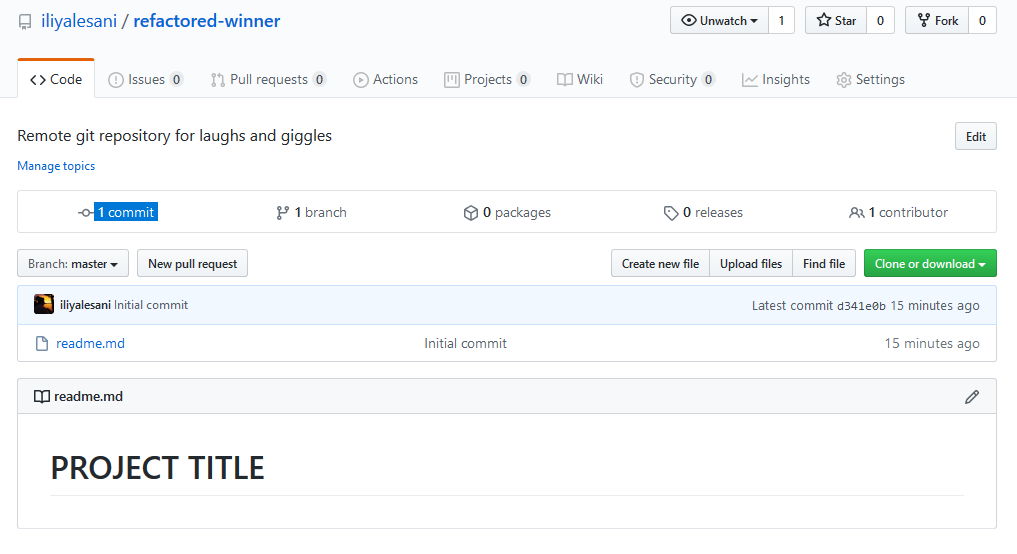Expand the Unwatch dropdown
The width and height of the screenshot is (1017, 554).
point(719,21)
